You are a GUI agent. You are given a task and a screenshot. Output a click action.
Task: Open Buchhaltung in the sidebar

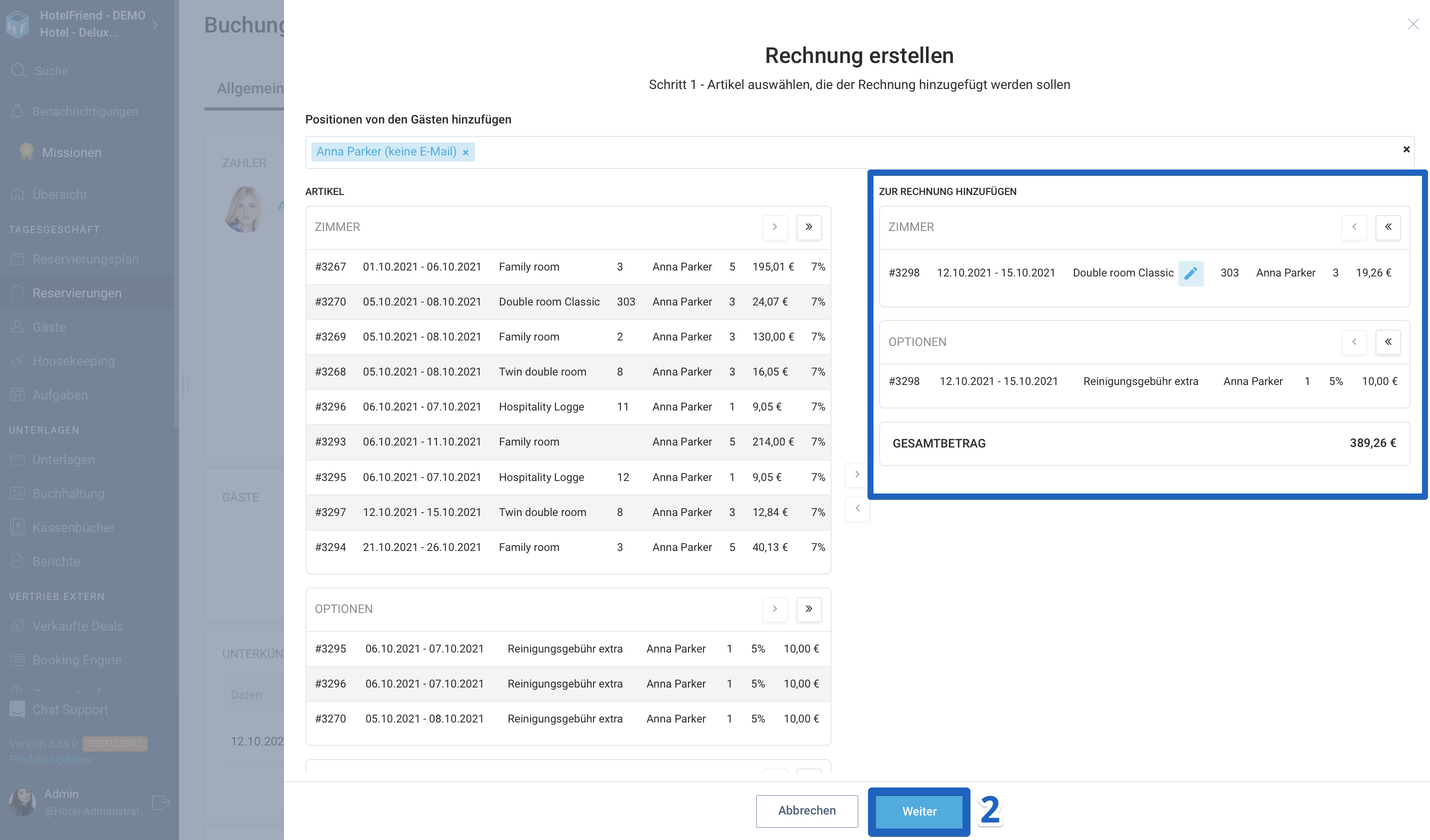coord(68,493)
